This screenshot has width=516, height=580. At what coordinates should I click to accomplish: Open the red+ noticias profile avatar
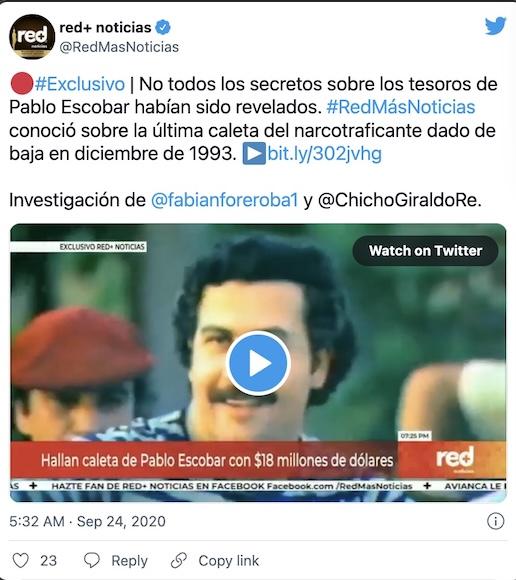[x=32, y=37]
